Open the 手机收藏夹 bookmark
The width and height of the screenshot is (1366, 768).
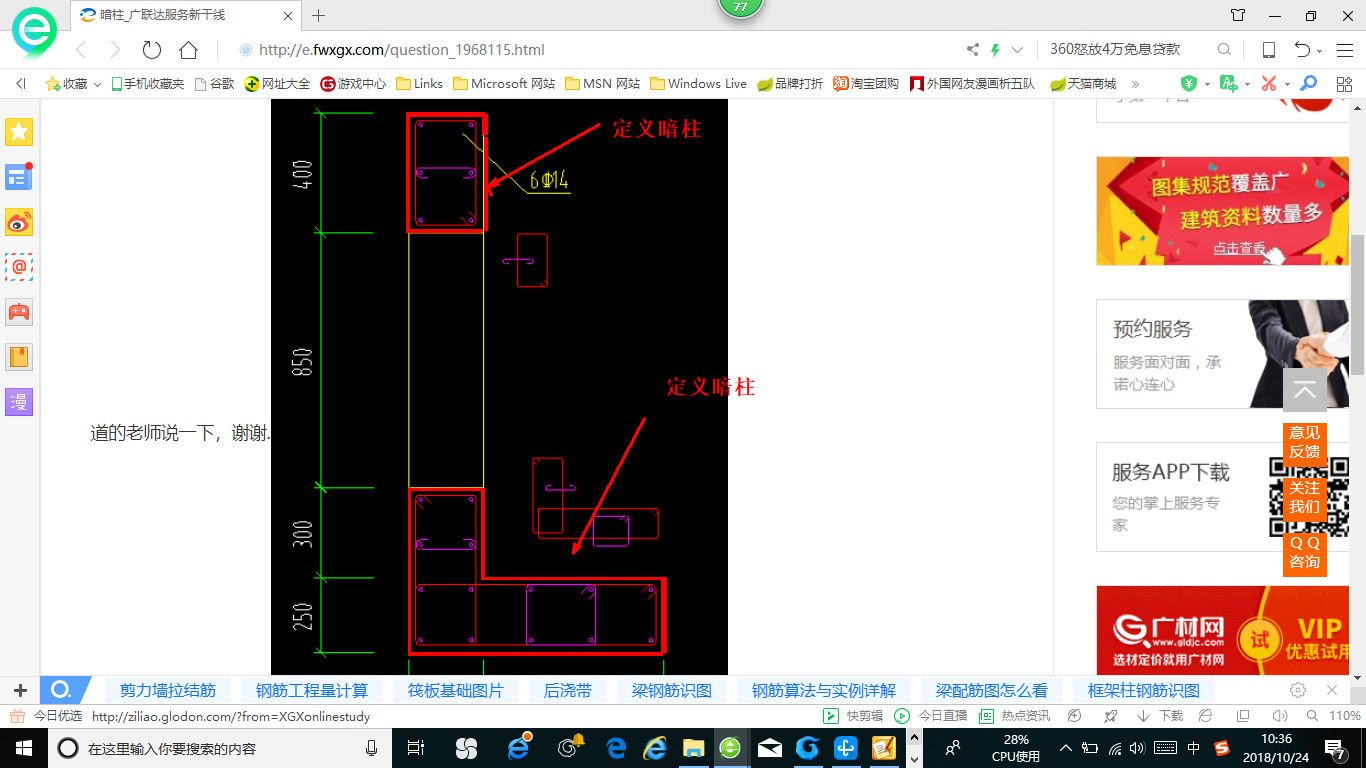[x=147, y=84]
